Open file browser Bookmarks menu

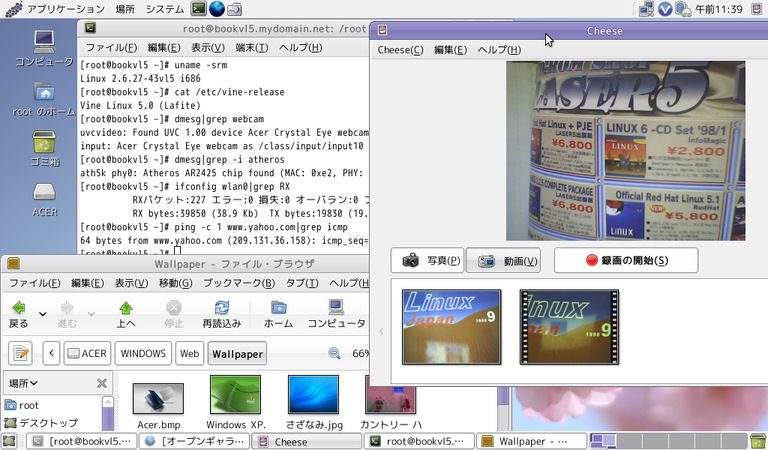pos(239,283)
